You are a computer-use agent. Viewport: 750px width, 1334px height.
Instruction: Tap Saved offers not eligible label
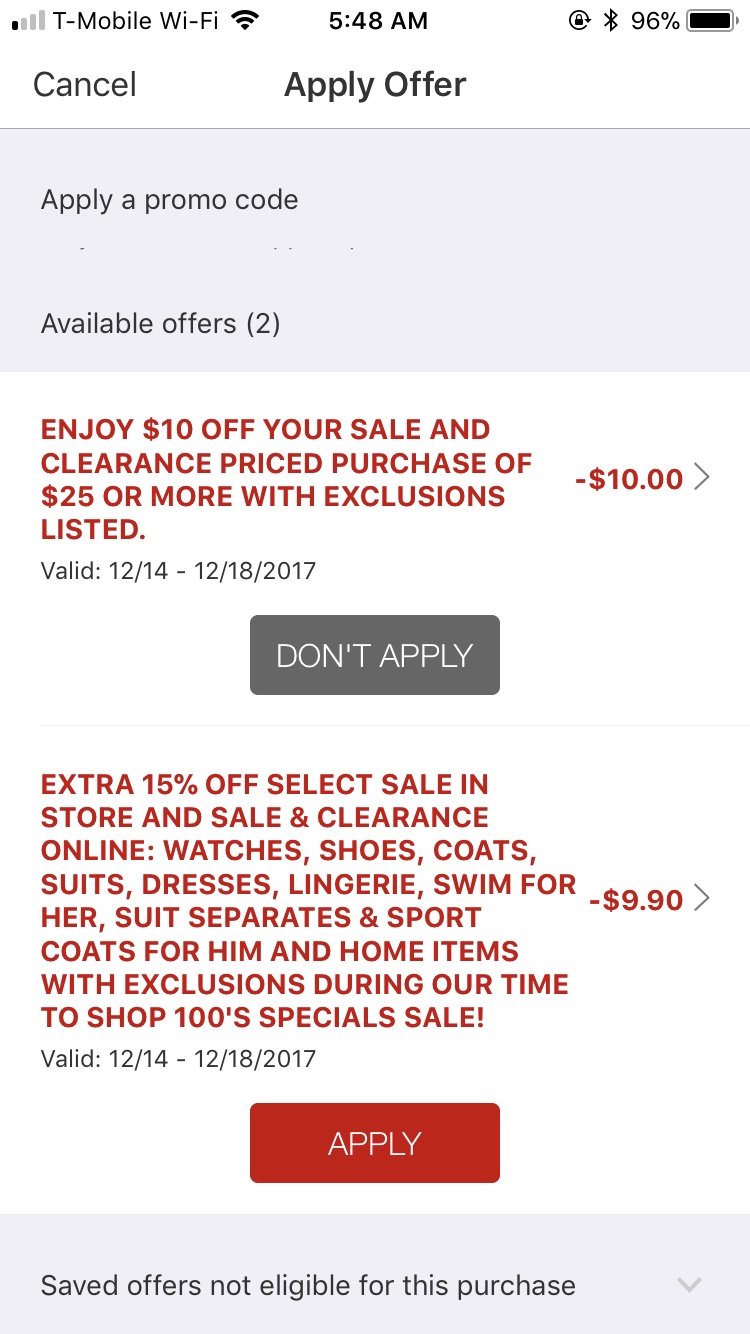(x=308, y=1285)
